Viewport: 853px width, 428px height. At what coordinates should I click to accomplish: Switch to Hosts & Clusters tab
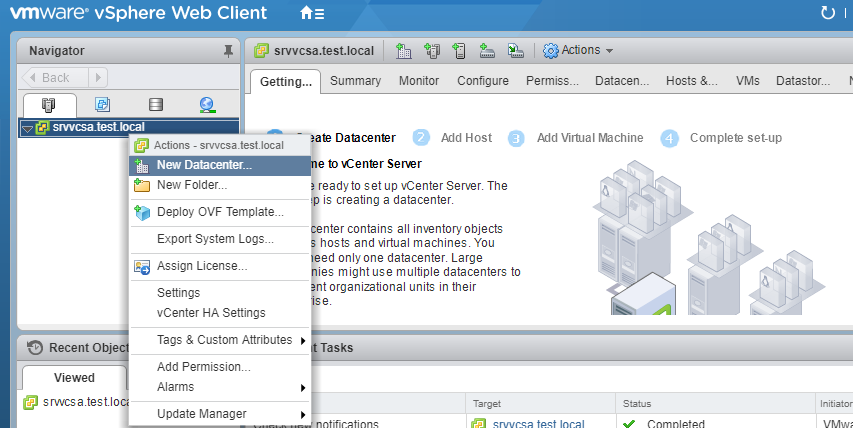[x=692, y=81]
